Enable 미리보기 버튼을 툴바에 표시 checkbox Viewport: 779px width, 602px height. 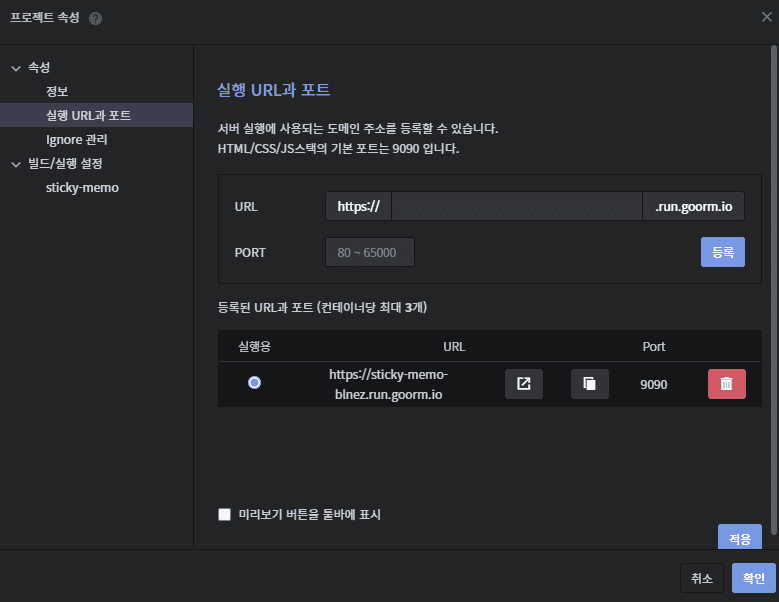click(x=225, y=515)
